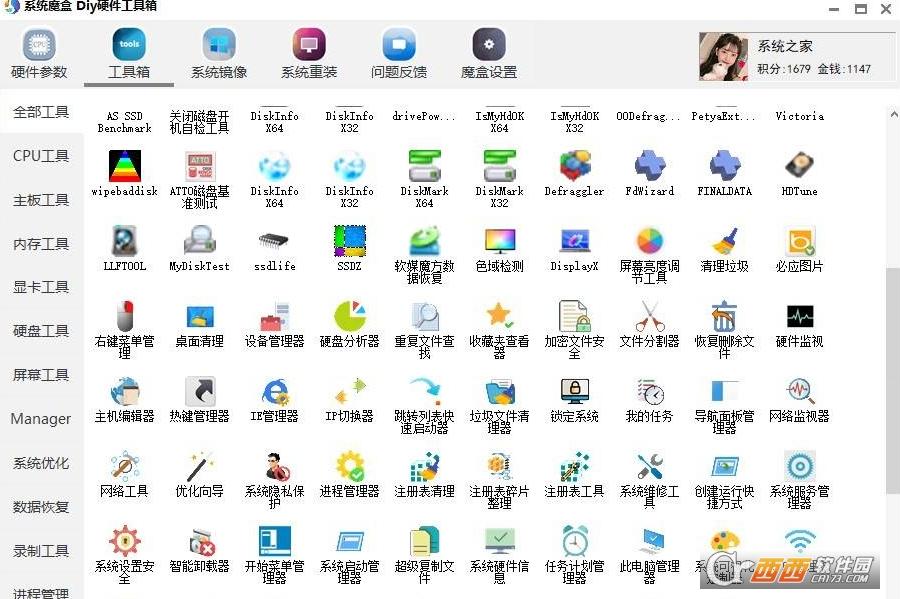
Task: Click the 系统之家 username
Action: [785, 46]
